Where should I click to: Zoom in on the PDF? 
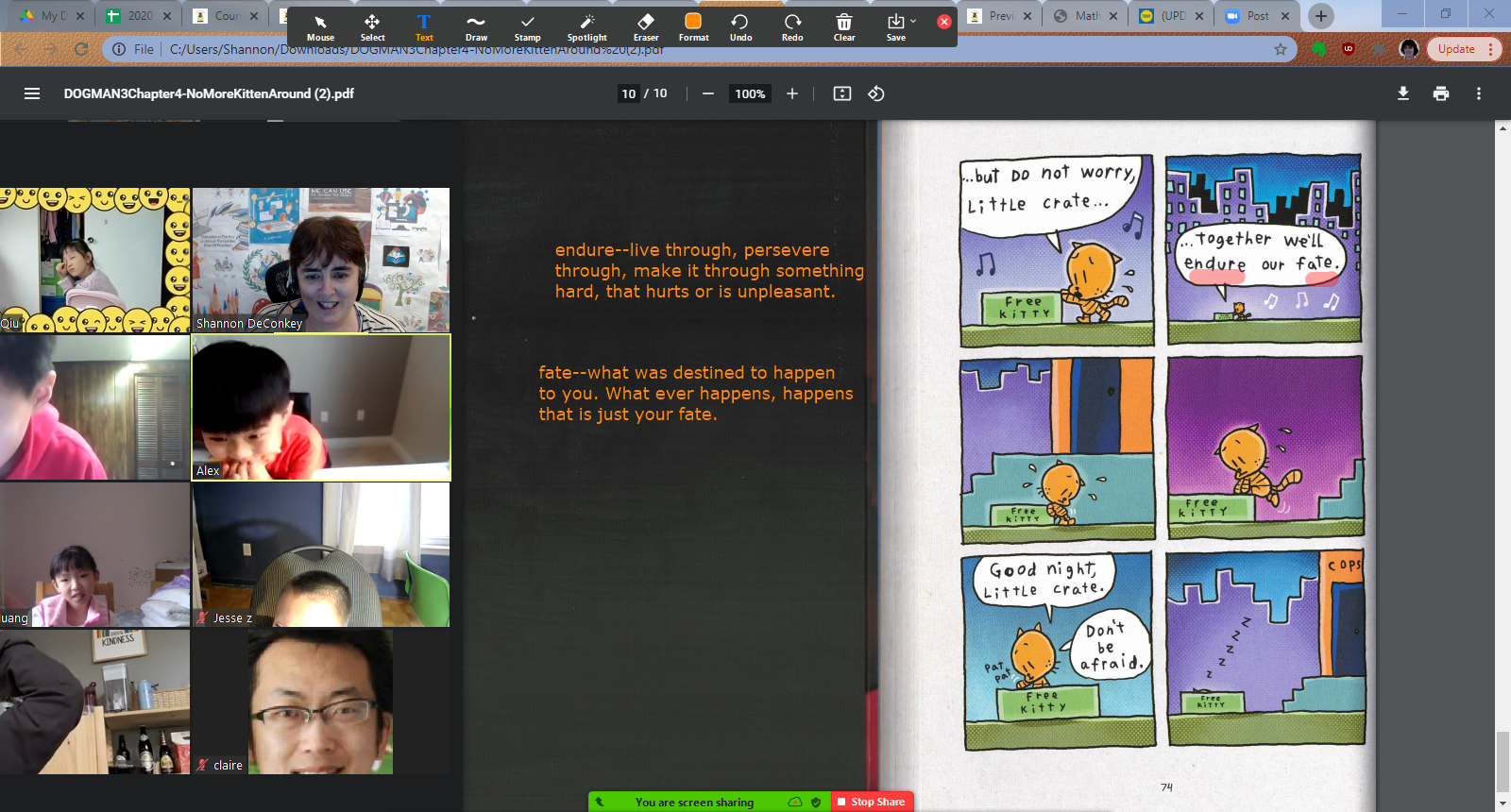pos(792,93)
